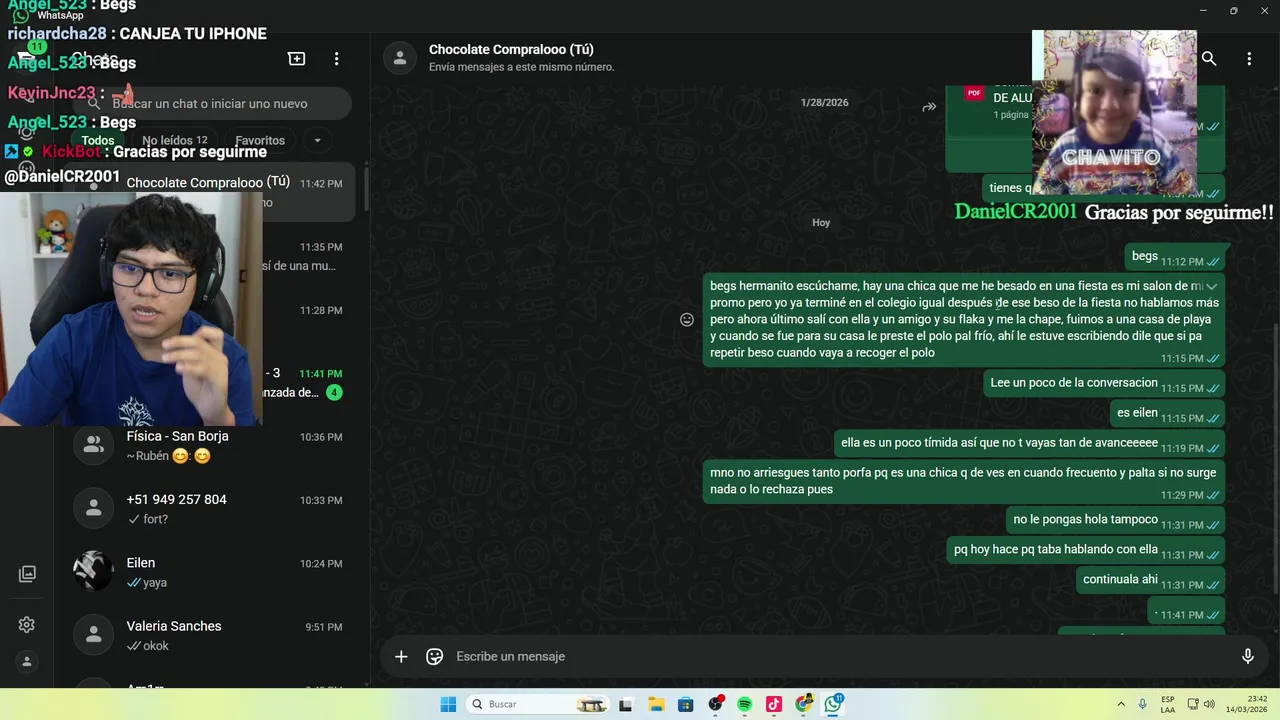Viewport: 1280px width, 720px height.
Task: Switch to the No leídos filter
Action: pyautogui.click(x=175, y=140)
